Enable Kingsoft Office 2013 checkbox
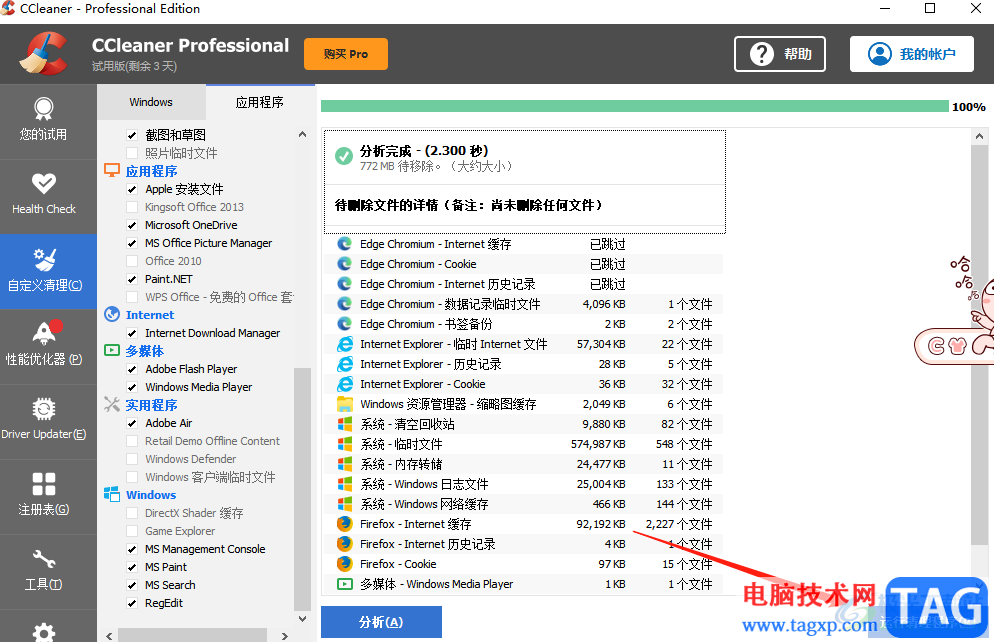994x642 pixels. 132,207
